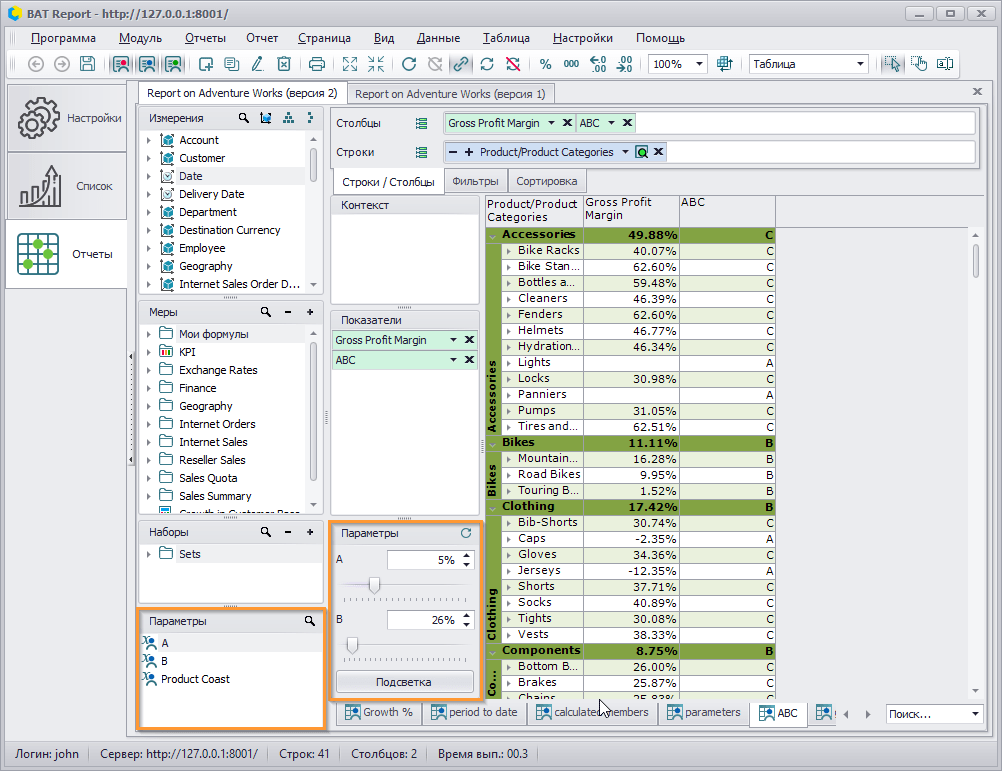This screenshot has height=771, width=1002.
Task: Search measures with the Меры magnifier icon
Action: 266,312
